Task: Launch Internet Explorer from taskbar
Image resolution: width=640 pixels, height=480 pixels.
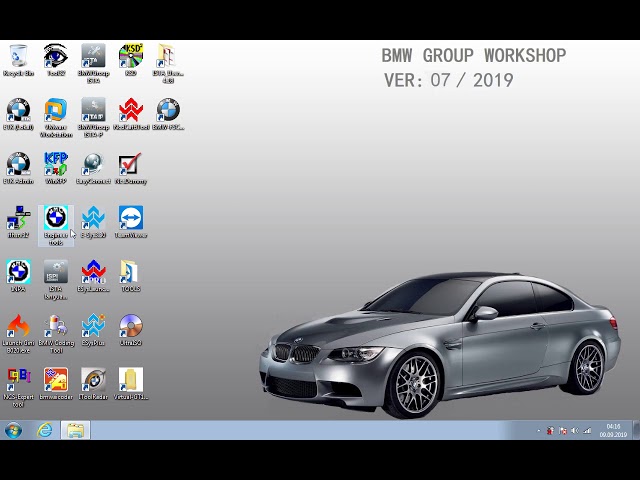Action: pyautogui.click(x=44, y=430)
